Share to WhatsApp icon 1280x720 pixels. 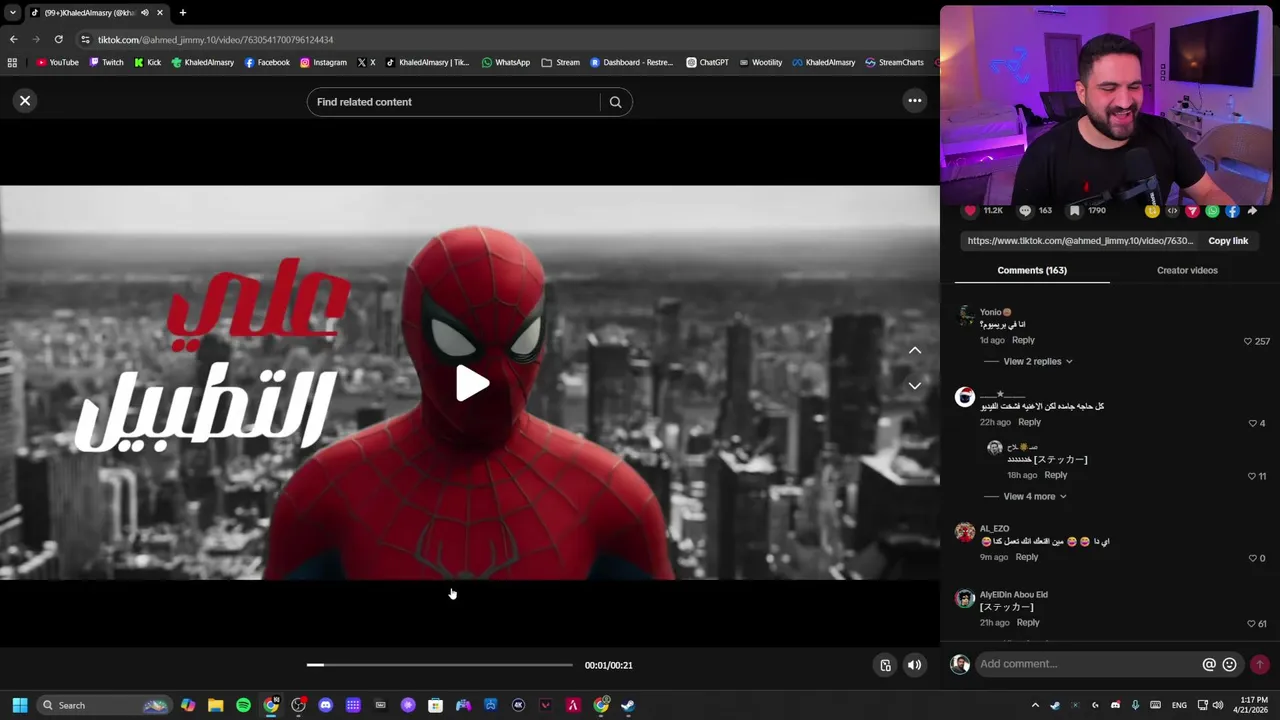1212,211
